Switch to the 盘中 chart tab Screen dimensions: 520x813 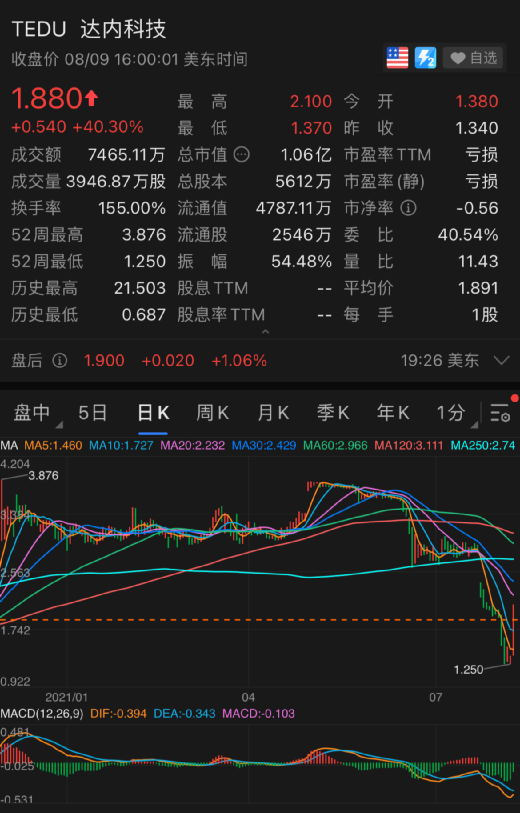pyautogui.click(x=32, y=413)
